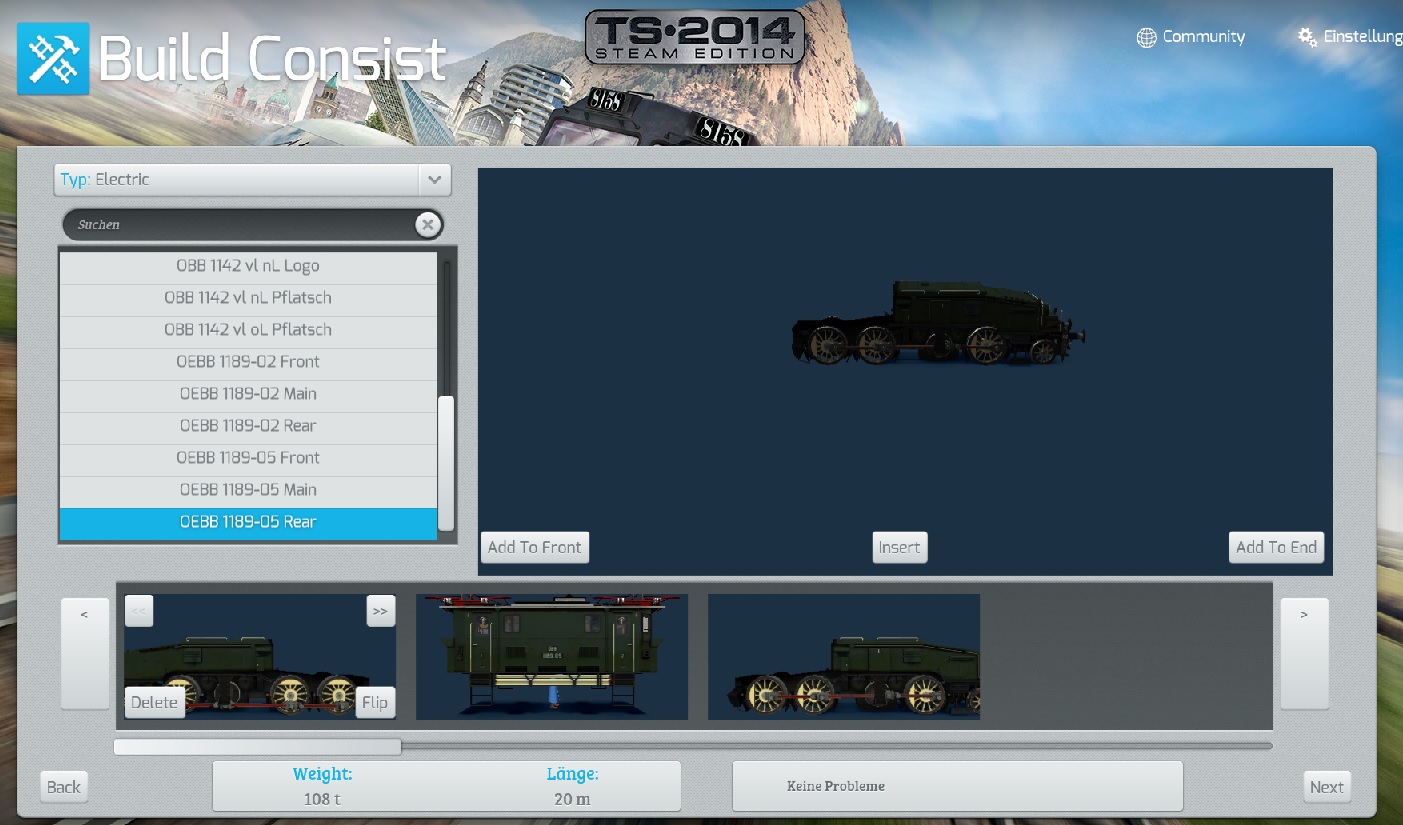Click the Einstellungen settings link text
Screen dimensions: 1403x825
1363,37
